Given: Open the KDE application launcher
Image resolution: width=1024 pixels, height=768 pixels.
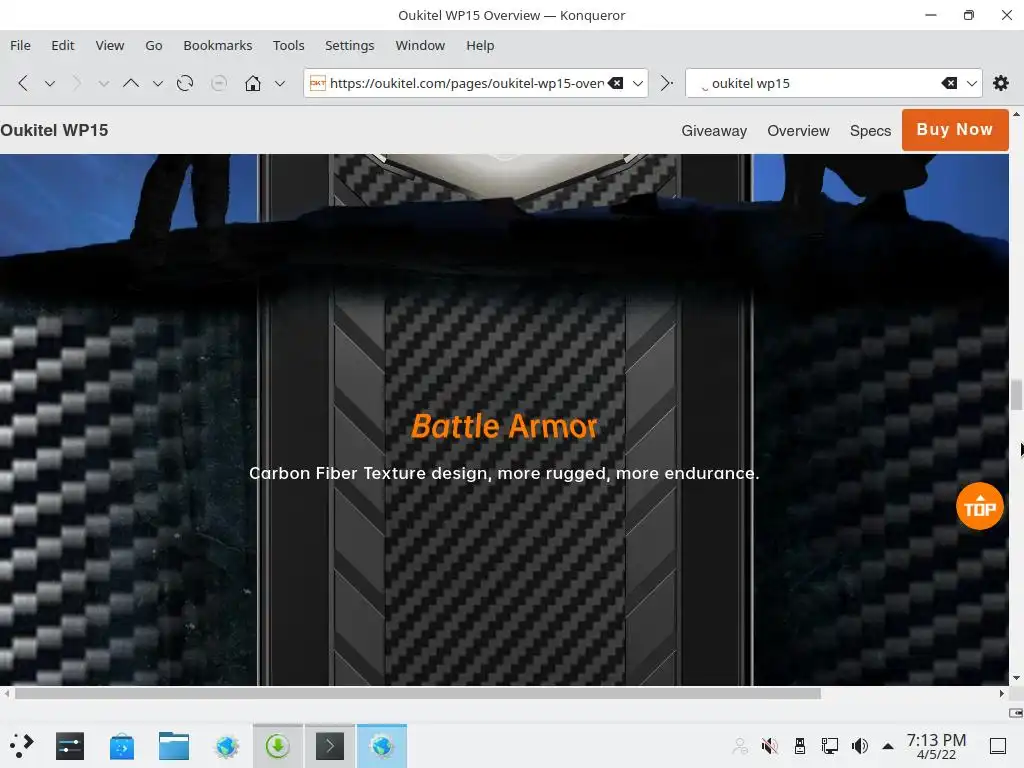Looking at the screenshot, I should (x=22, y=746).
